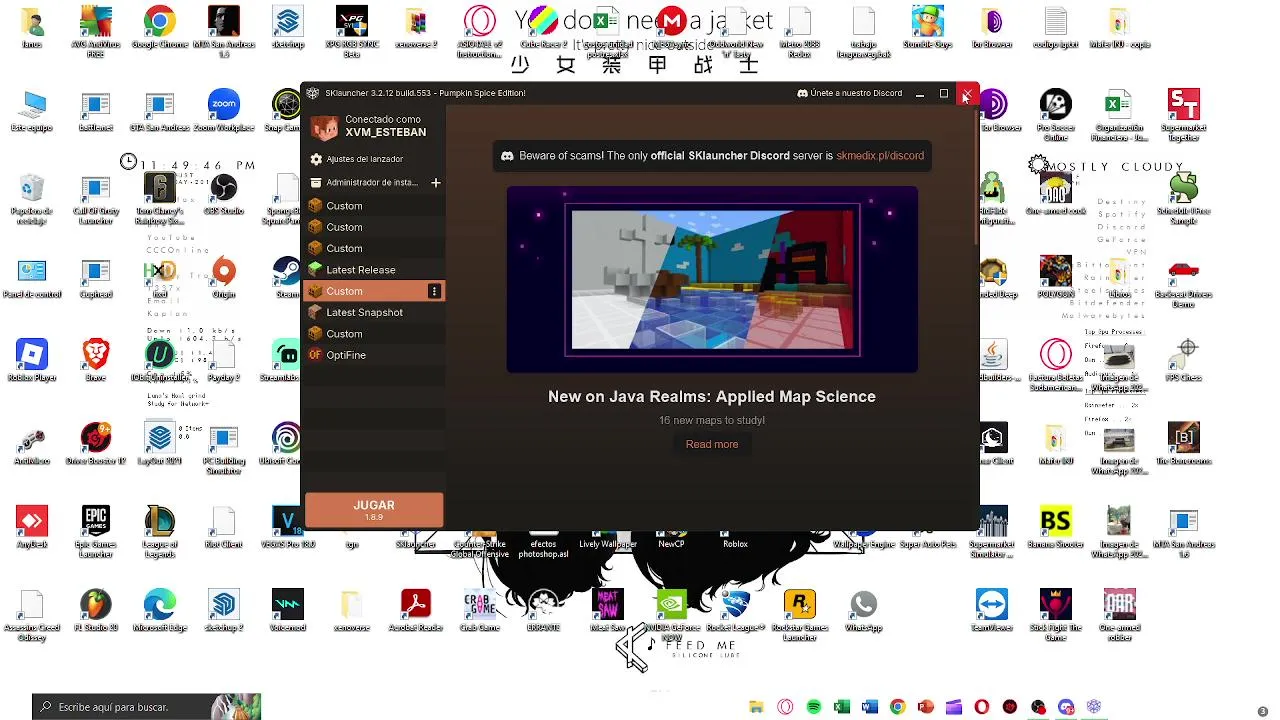Viewport: 1280px width, 720px height.
Task: Click Read more under the news article
Action: coord(712,444)
